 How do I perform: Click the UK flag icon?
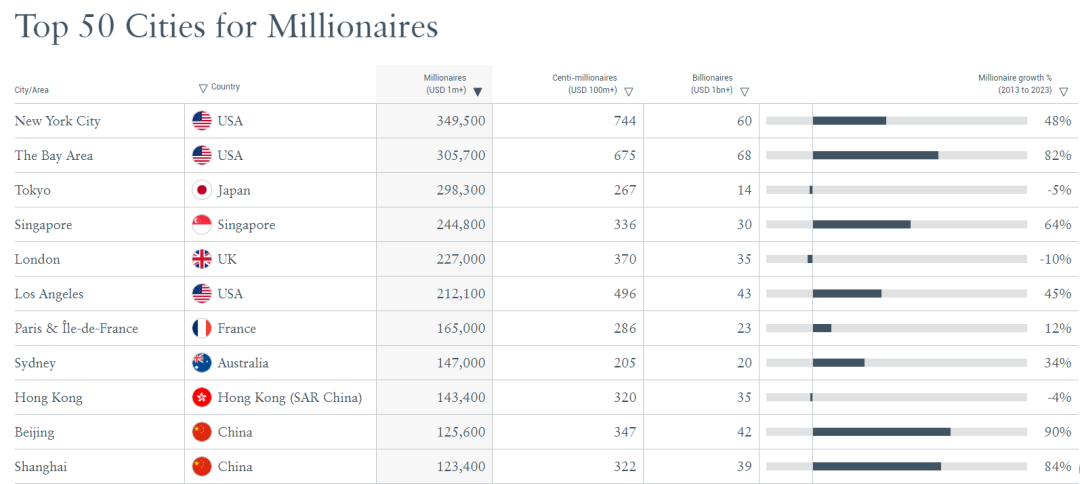(202, 259)
